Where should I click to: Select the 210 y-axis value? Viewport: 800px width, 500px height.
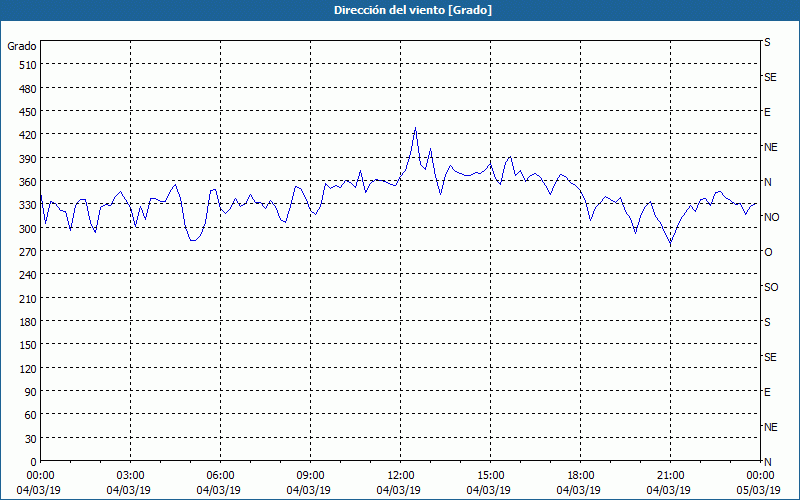[28, 298]
